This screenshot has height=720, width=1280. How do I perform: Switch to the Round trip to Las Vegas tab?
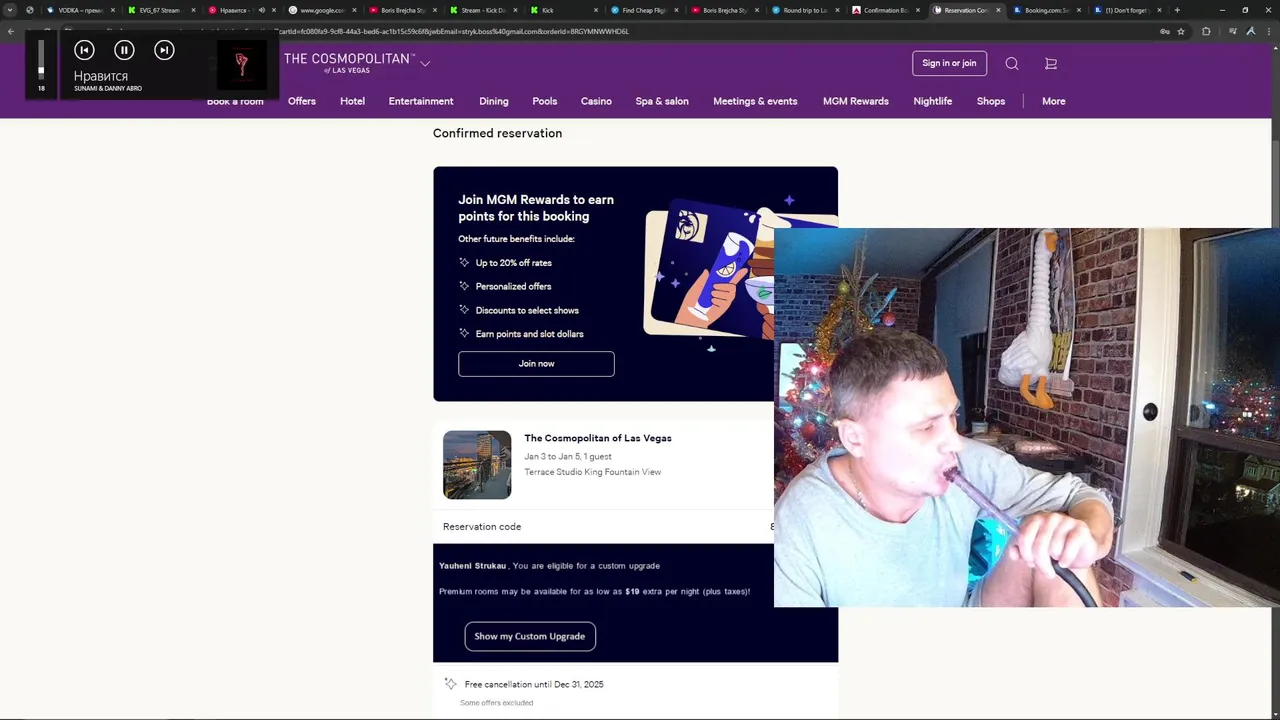coord(803,10)
